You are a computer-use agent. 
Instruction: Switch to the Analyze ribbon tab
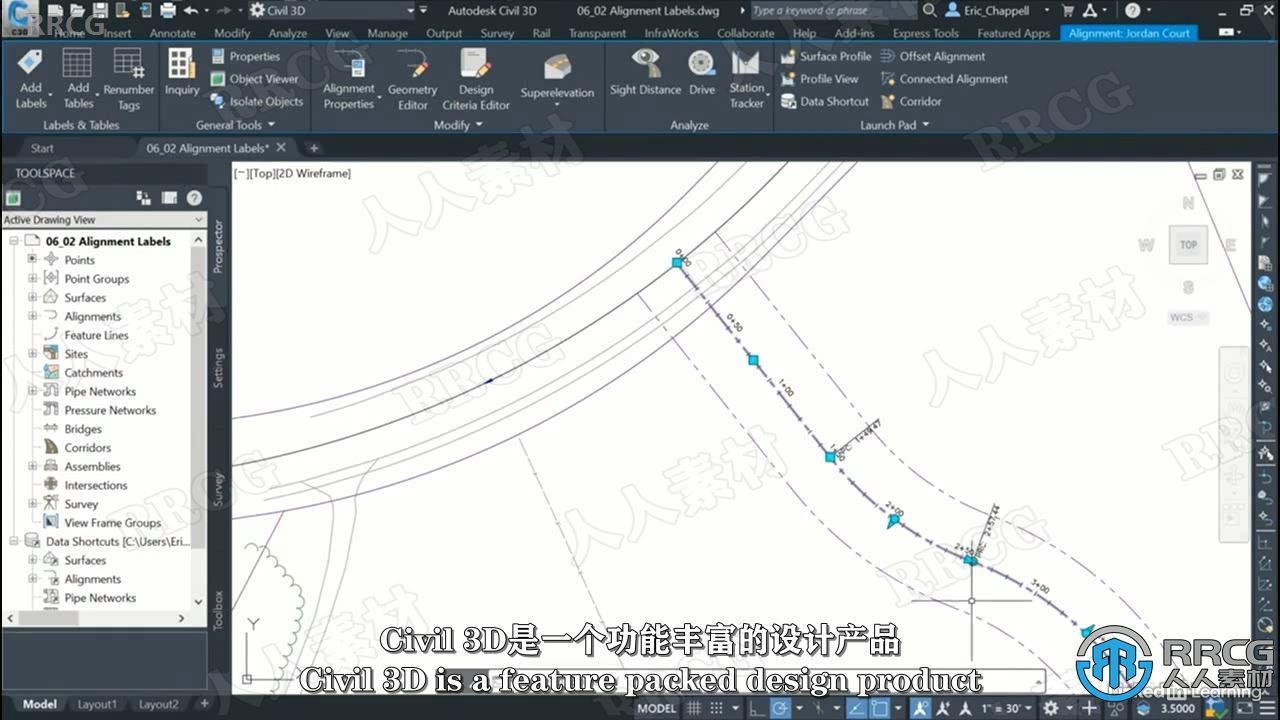pos(287,33)
